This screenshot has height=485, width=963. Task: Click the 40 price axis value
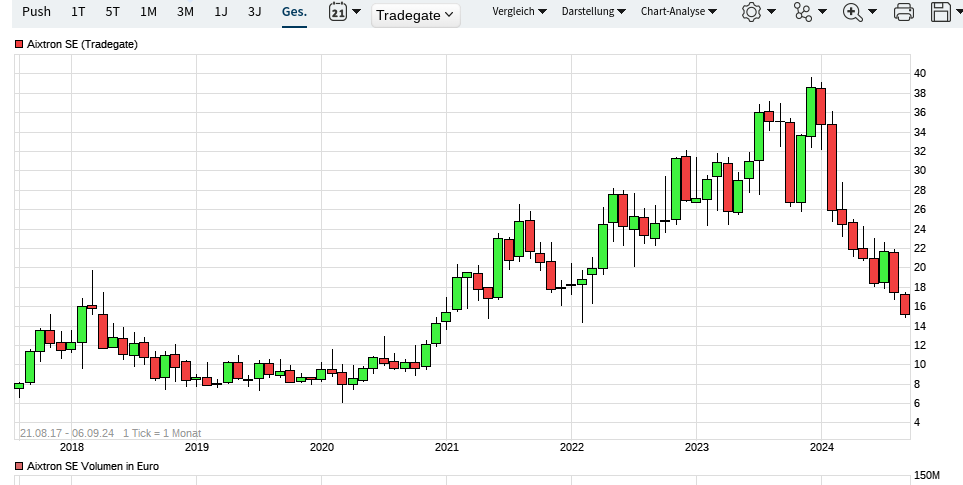tap(920, 74)
